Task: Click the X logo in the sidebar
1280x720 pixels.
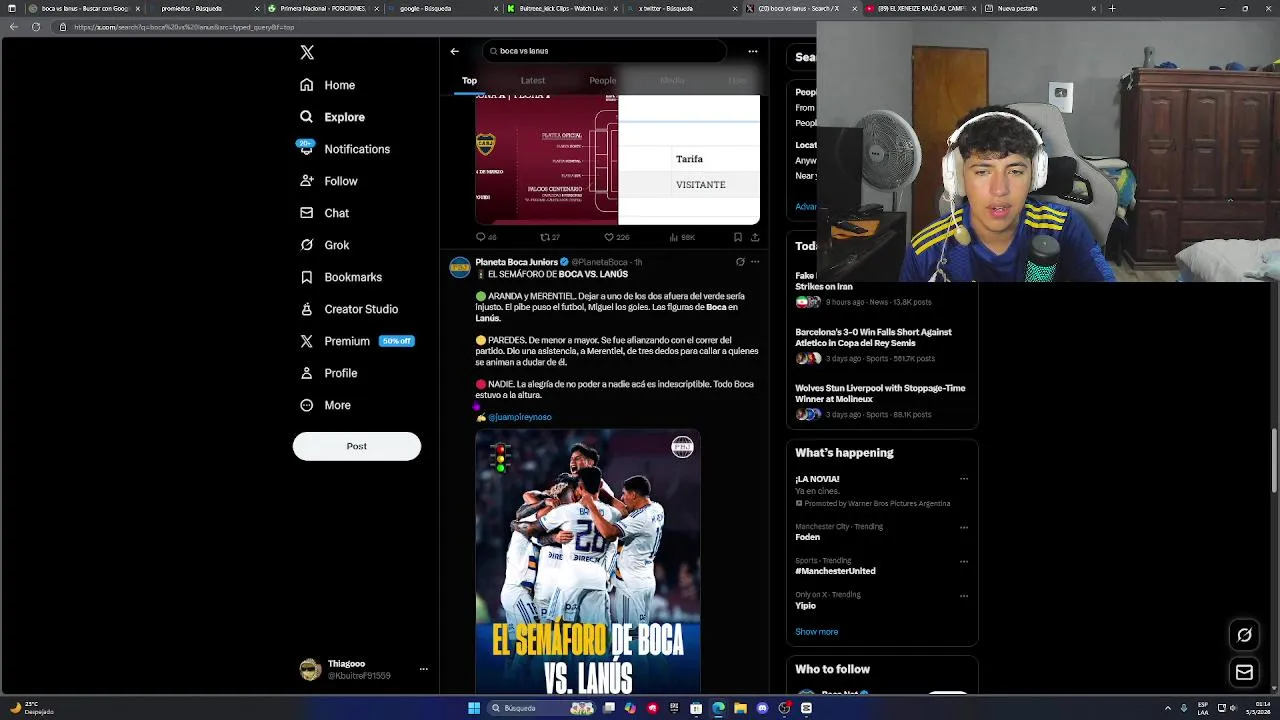Action: (307, 53)
